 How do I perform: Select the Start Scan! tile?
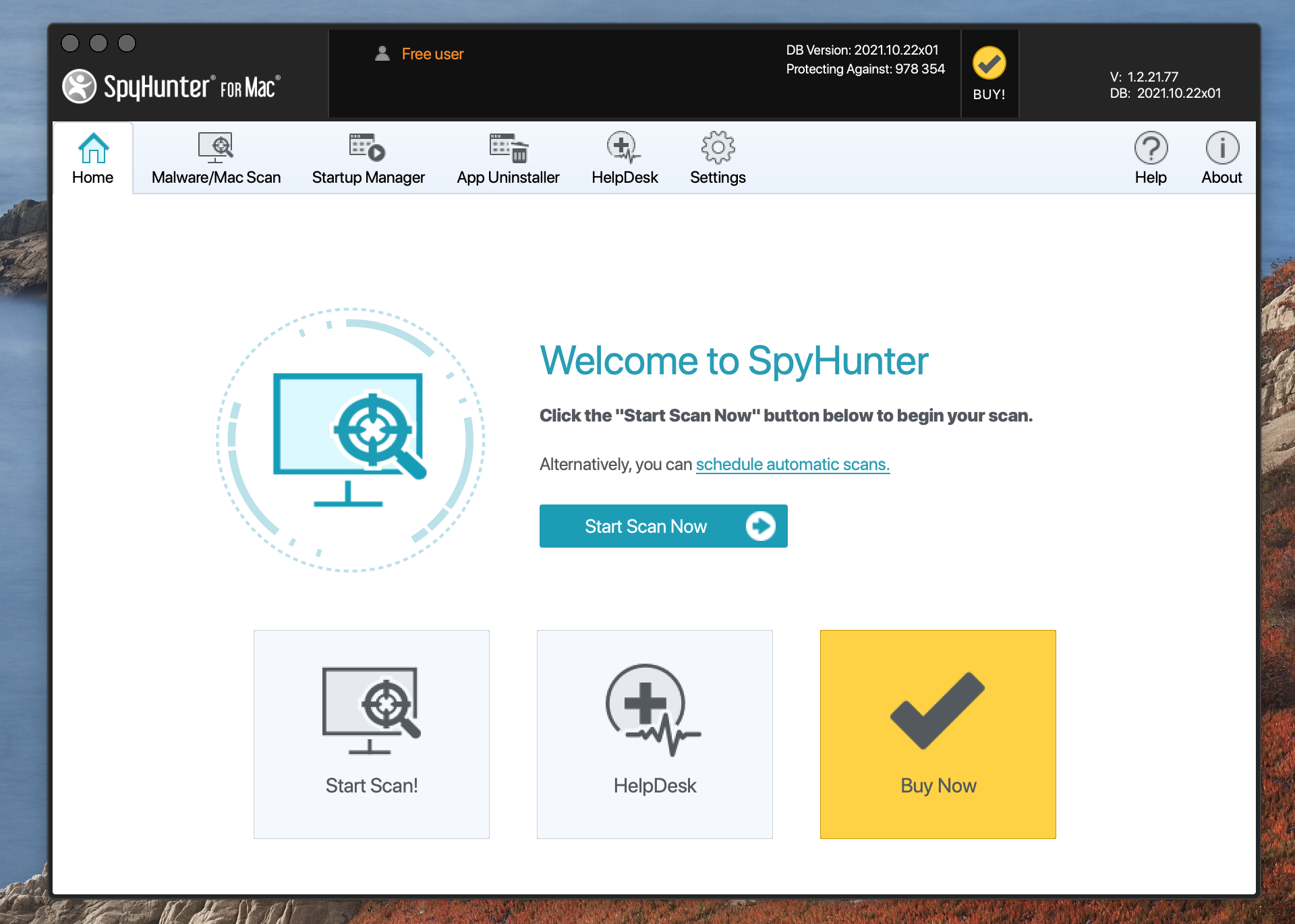coord(372,734)
